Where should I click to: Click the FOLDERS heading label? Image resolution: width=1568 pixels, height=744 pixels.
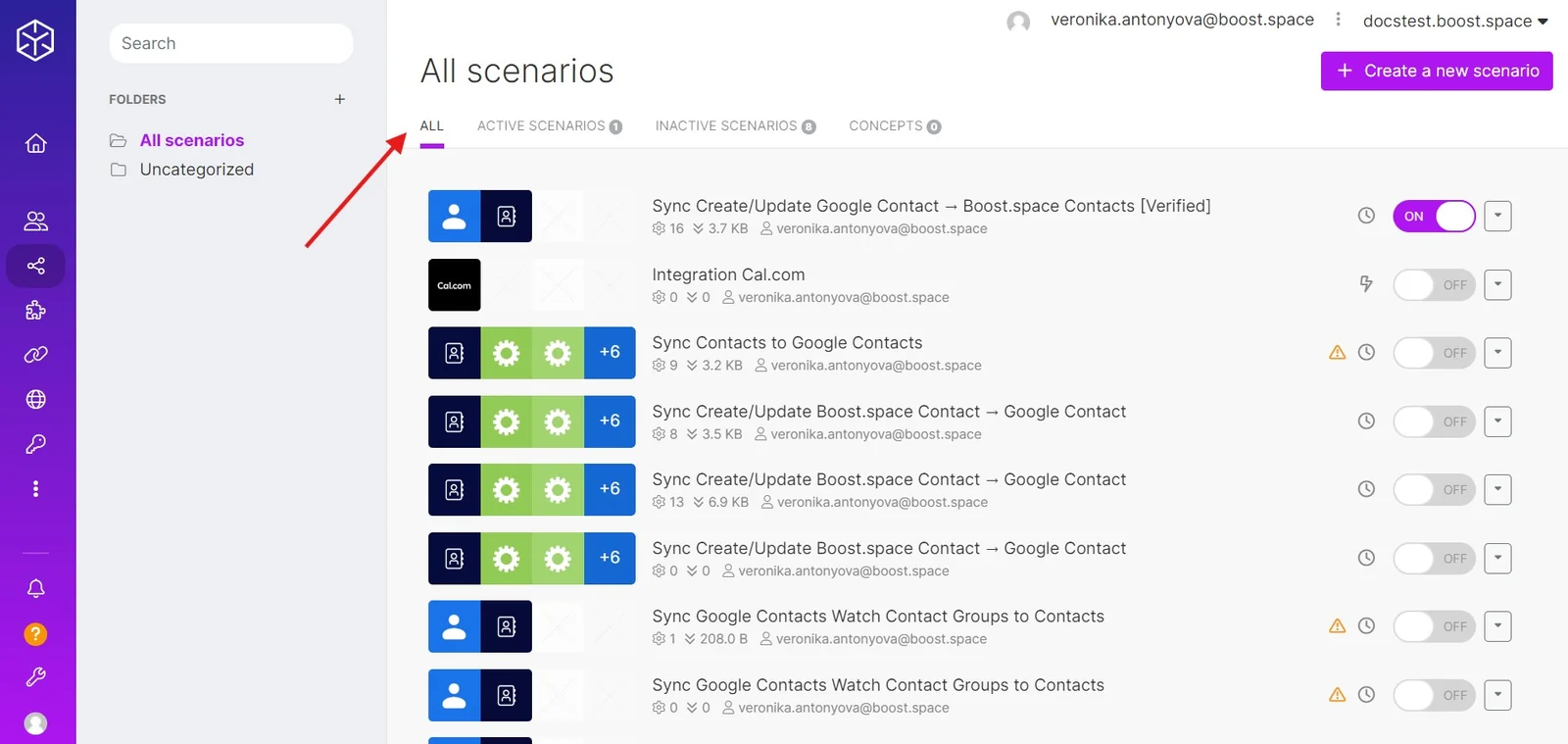[137, 100]
